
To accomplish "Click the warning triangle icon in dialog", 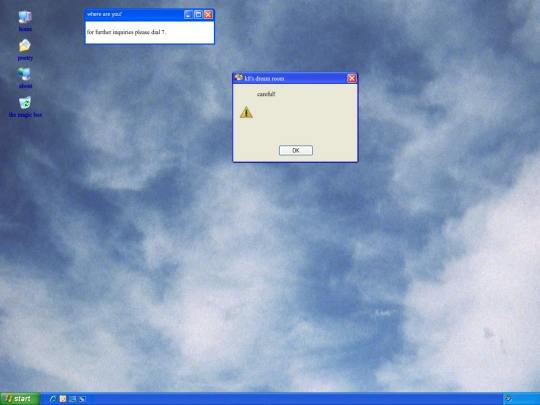I will 246,112.
